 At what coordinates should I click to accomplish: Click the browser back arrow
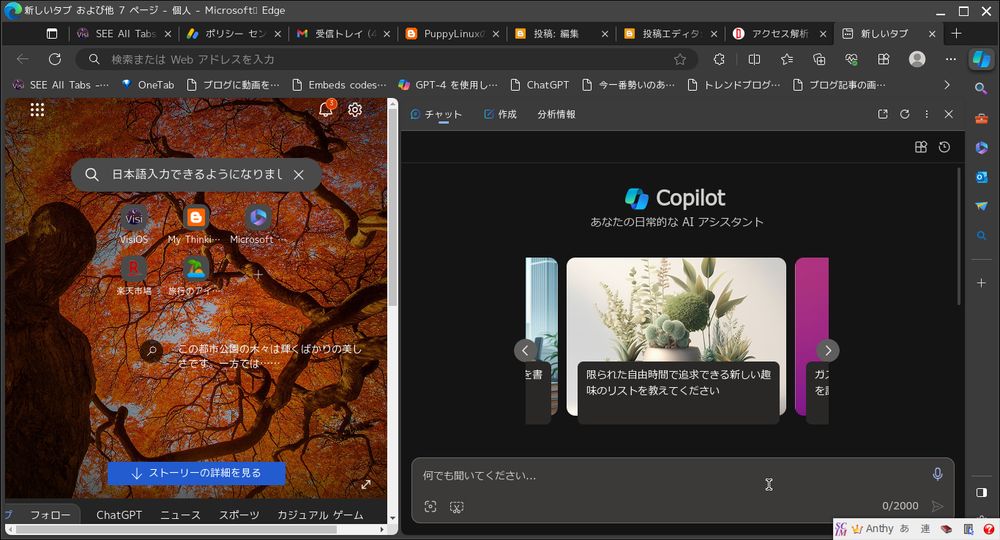click(23, 59)
